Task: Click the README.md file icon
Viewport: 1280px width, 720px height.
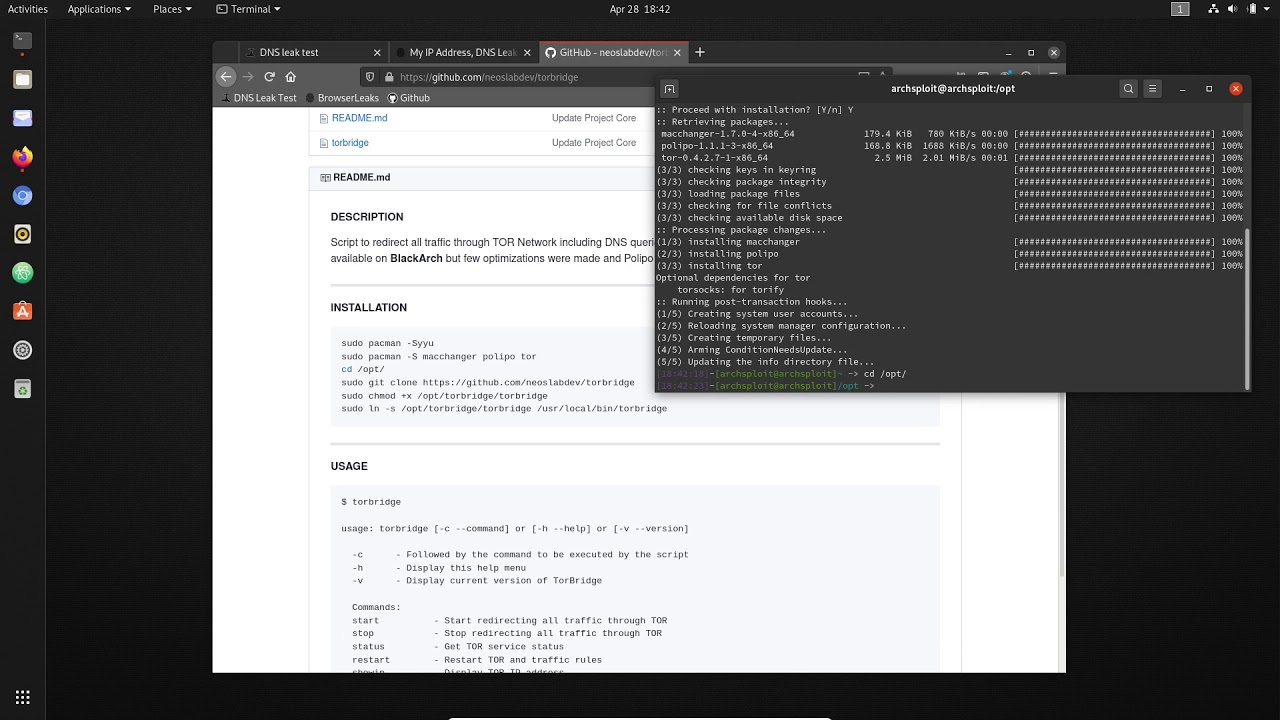Action: coord(324,118)
